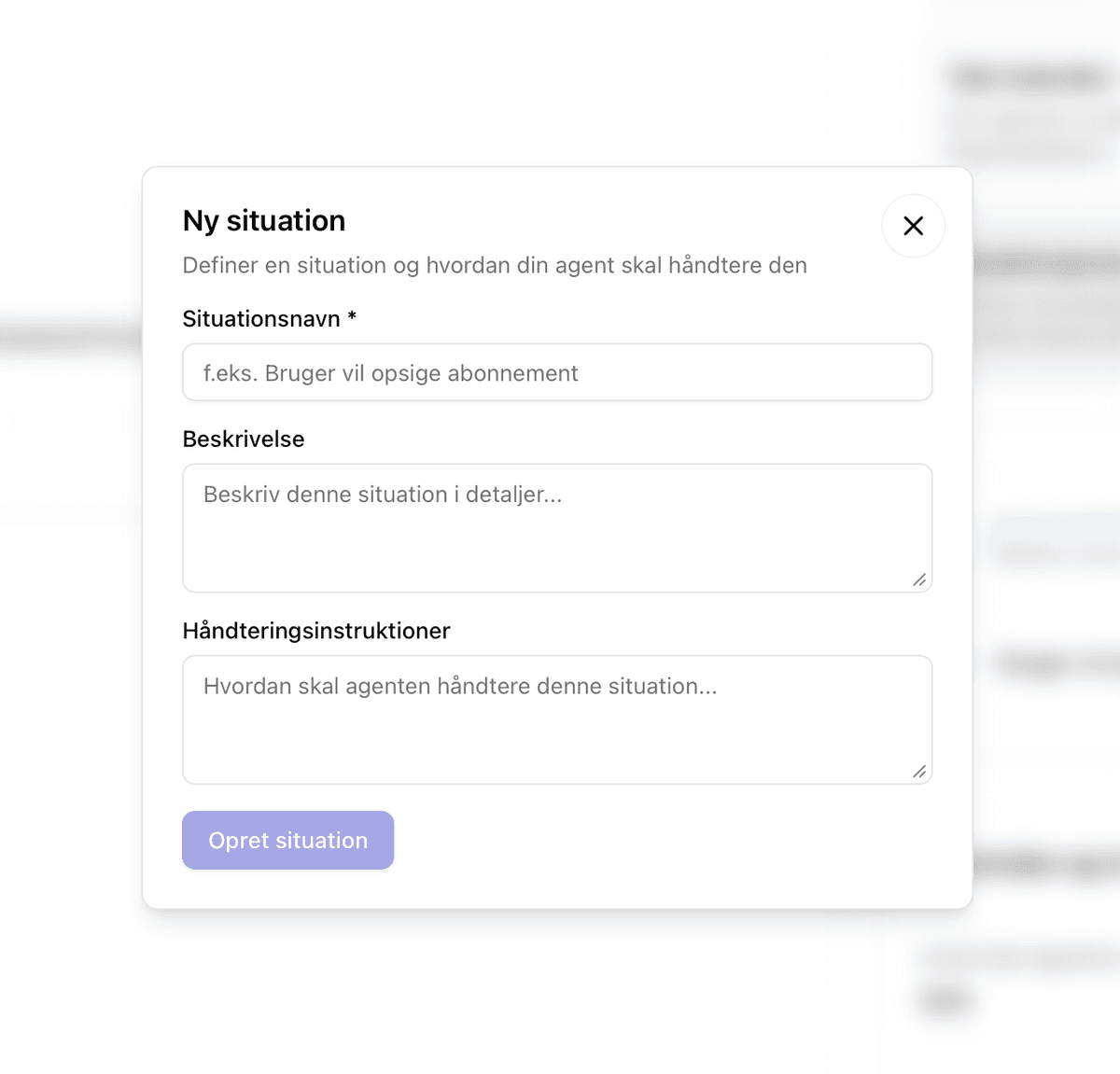Click inside the Håndteringsinstruktioner textarea
The image size is (1120, 1074).
point(557,718)
